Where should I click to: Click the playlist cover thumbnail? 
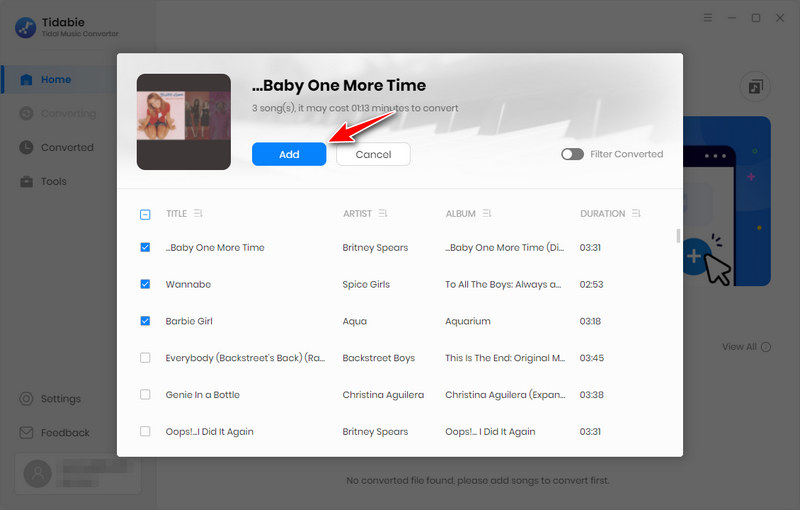pyautogui.click(x=184, y=122)
